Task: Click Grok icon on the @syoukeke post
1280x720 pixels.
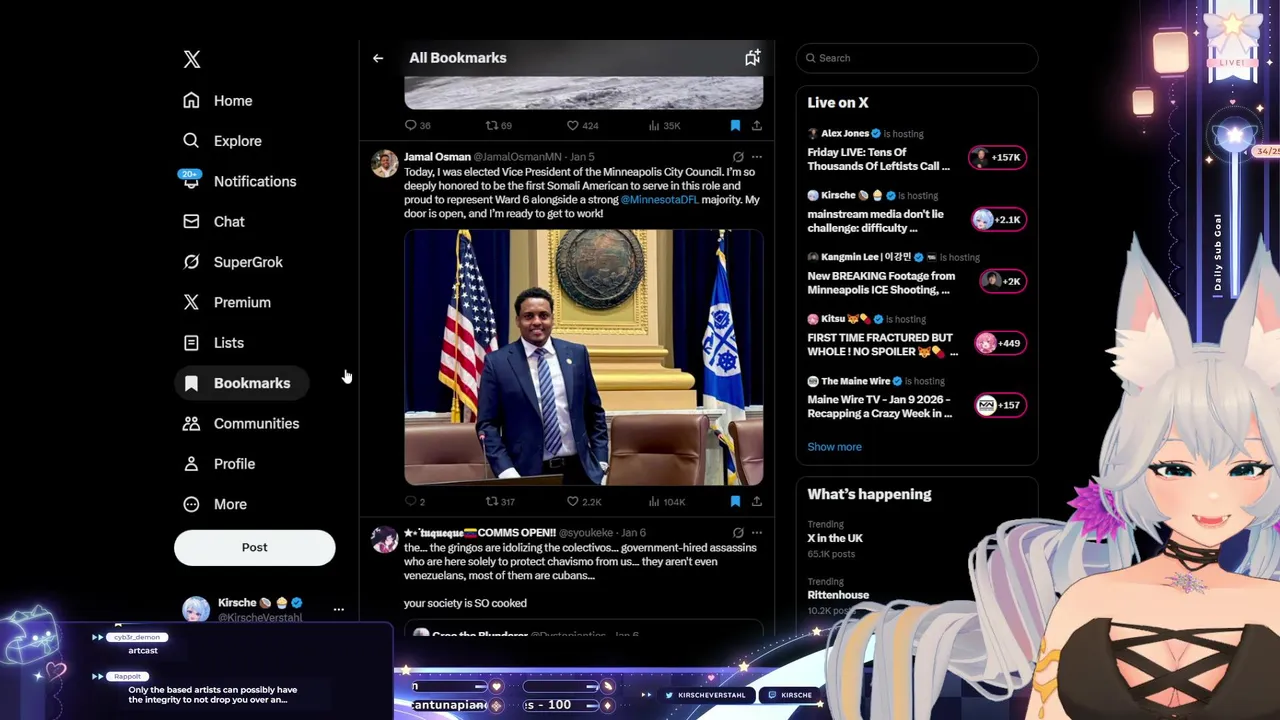Action: click(738, 533)
